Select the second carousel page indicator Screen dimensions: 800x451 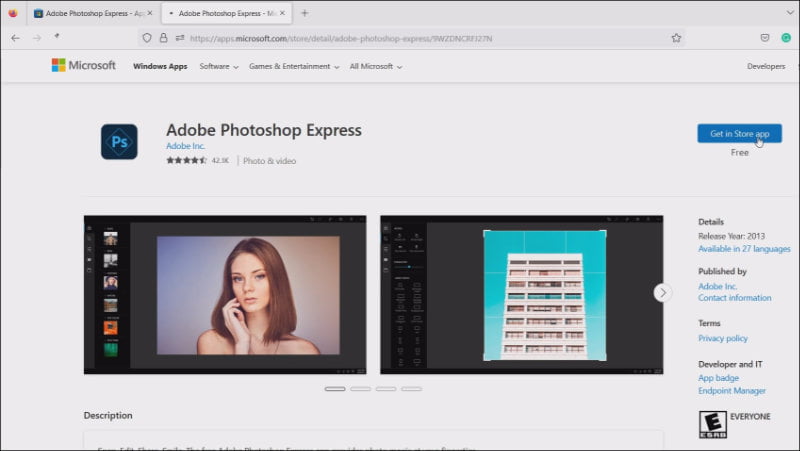tap(360, 389)
